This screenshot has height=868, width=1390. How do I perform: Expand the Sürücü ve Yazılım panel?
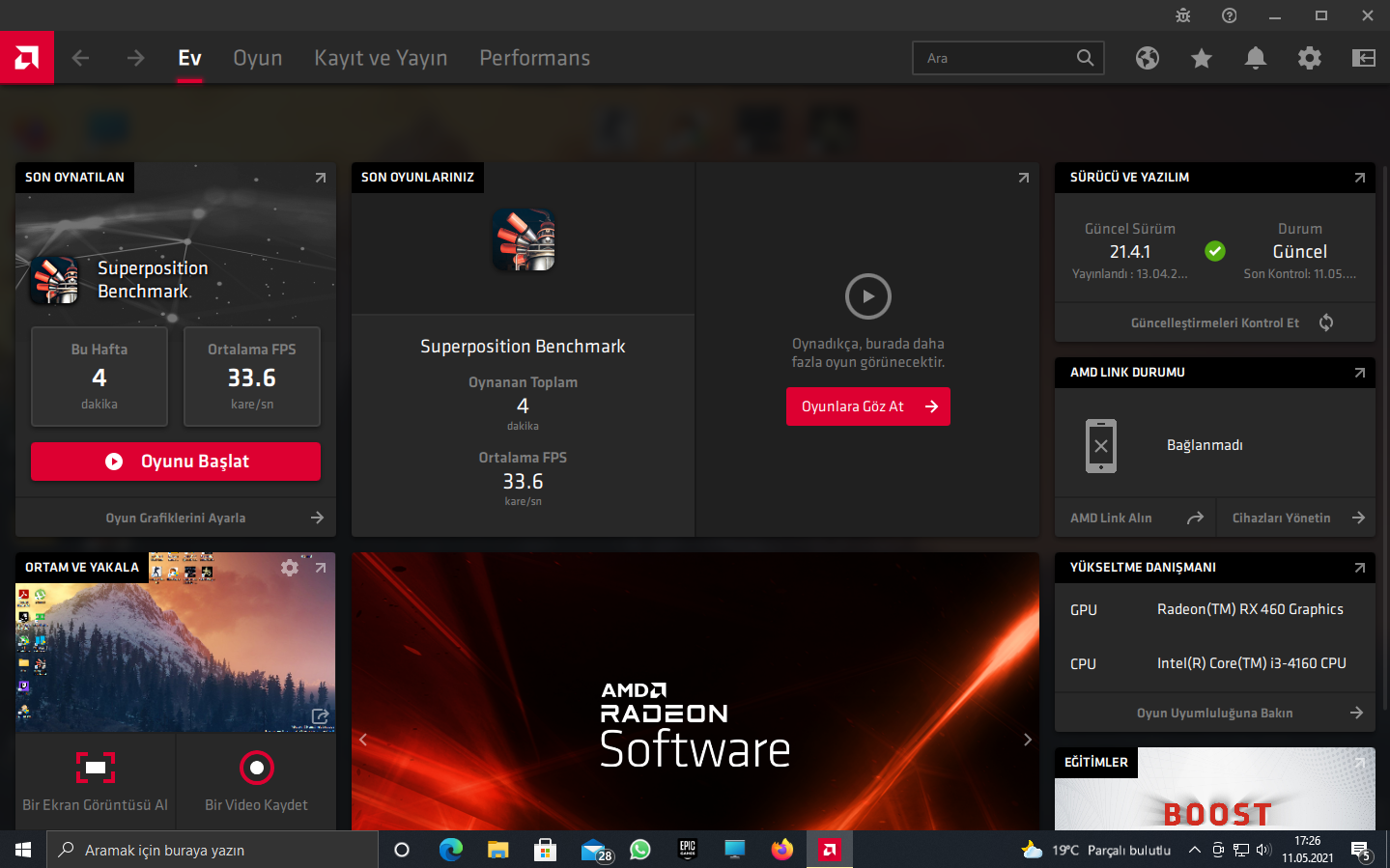coord(1360,178)
